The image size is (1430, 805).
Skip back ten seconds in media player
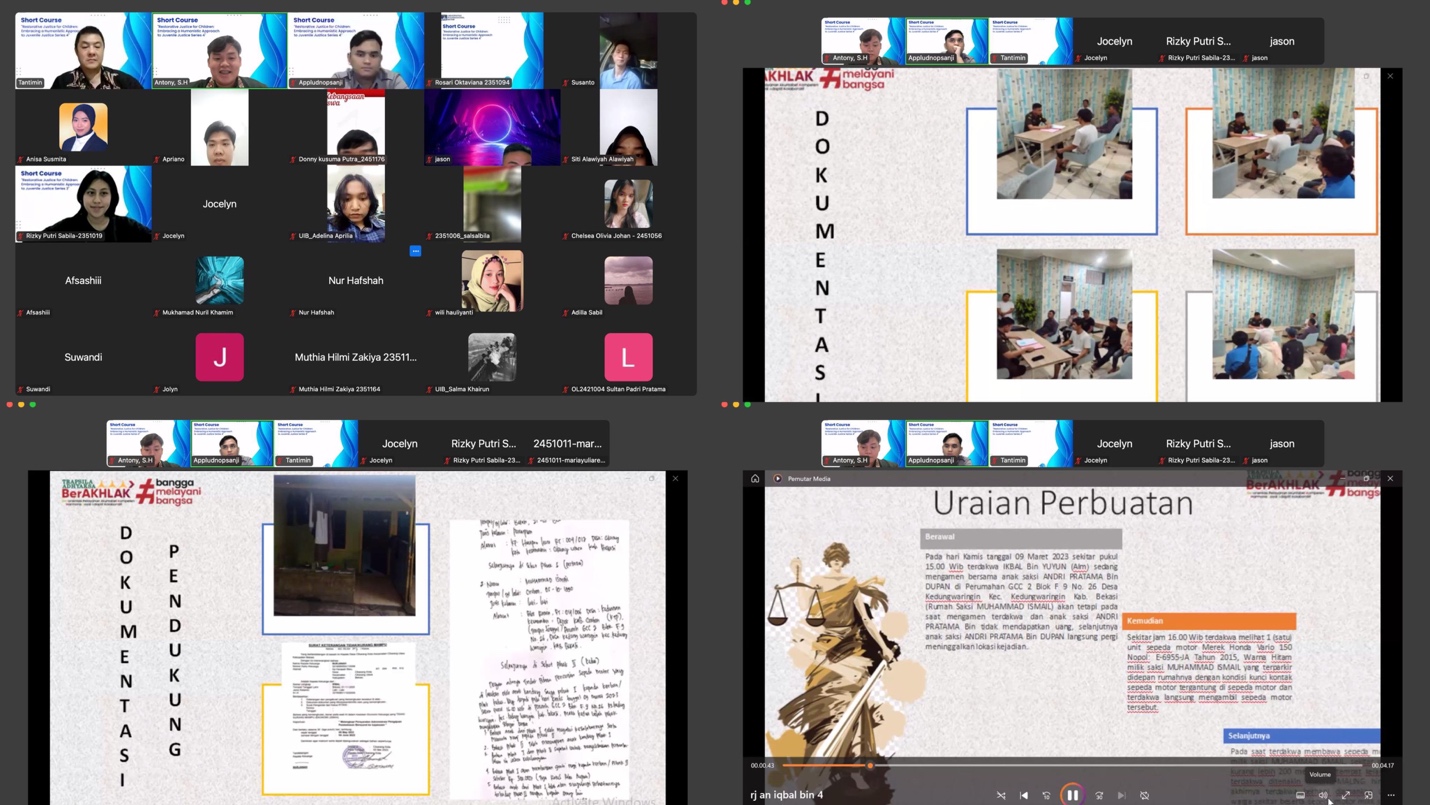click(x=1047, y=795)
